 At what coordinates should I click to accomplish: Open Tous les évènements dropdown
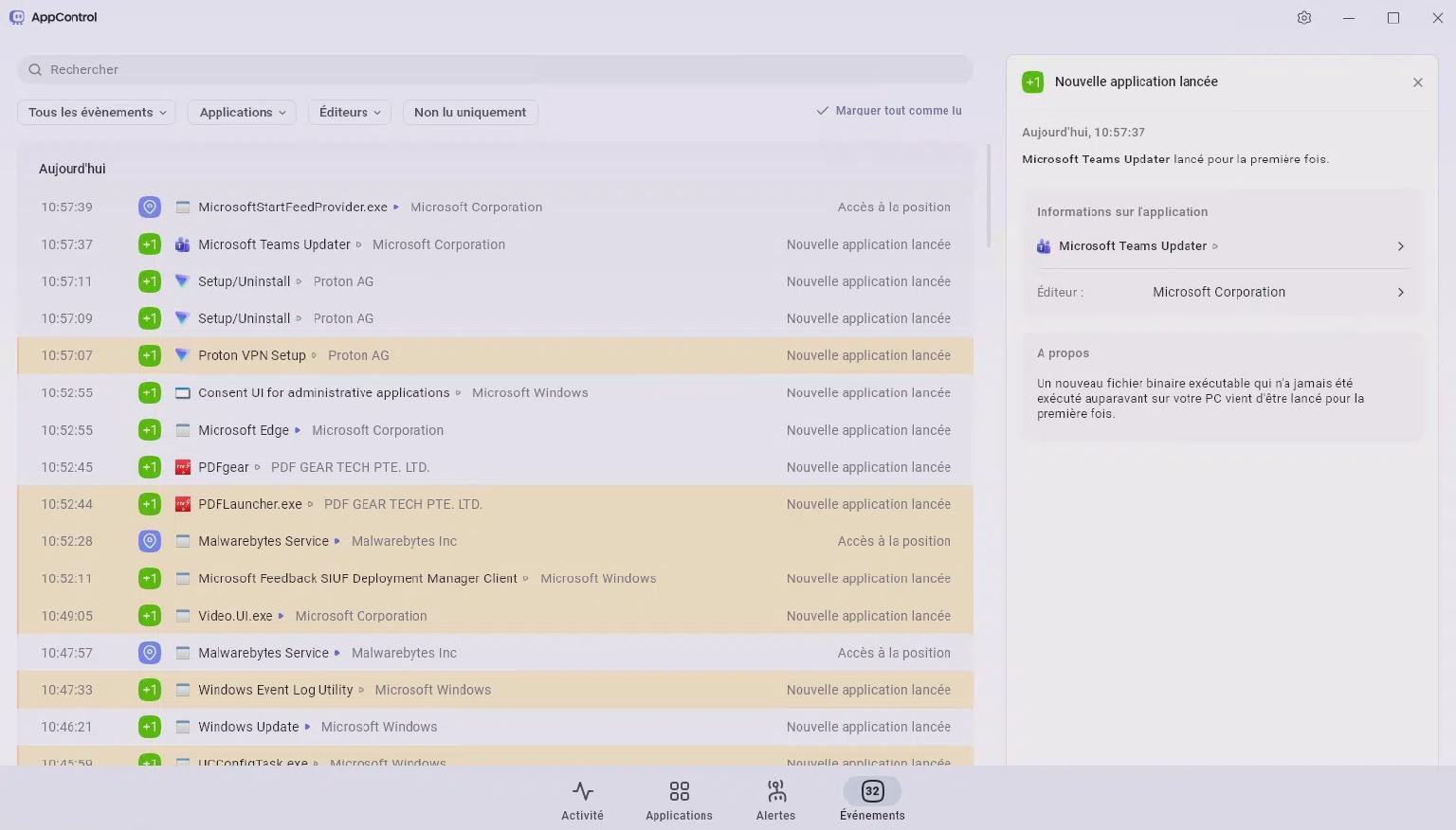tap(97, 112)
